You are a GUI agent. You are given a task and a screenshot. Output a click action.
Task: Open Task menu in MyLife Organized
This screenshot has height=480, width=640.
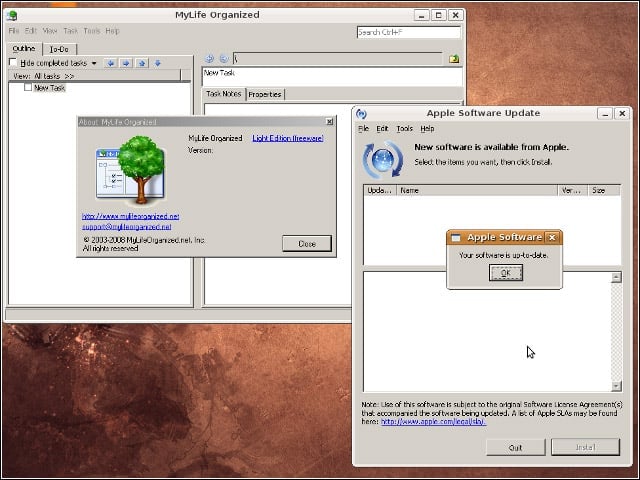click(x=70, y=31)
